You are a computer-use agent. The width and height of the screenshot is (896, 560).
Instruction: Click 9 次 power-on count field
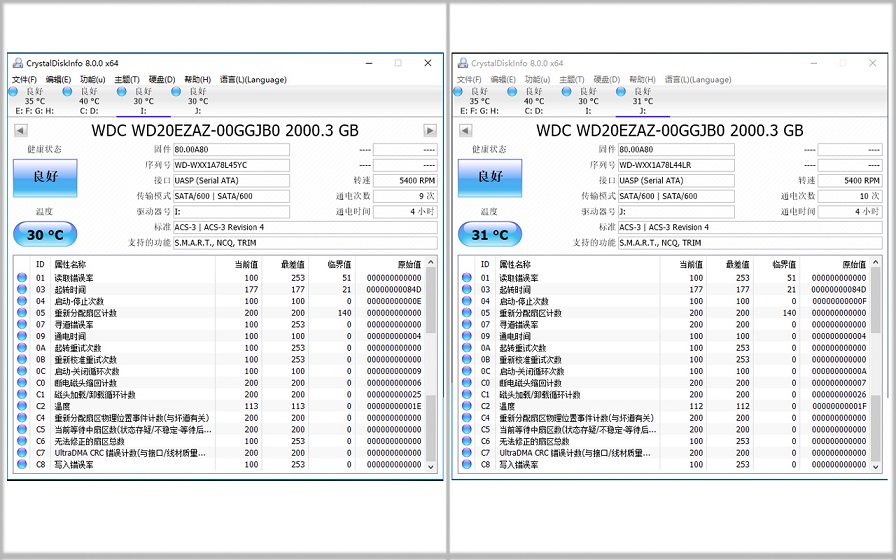tap(405, 196)
